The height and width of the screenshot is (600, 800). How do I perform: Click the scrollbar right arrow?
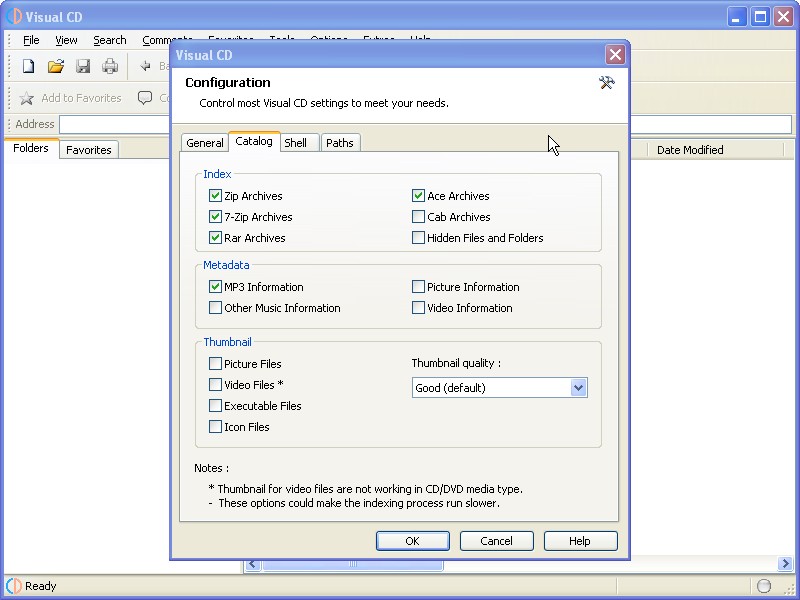(785, 563)
